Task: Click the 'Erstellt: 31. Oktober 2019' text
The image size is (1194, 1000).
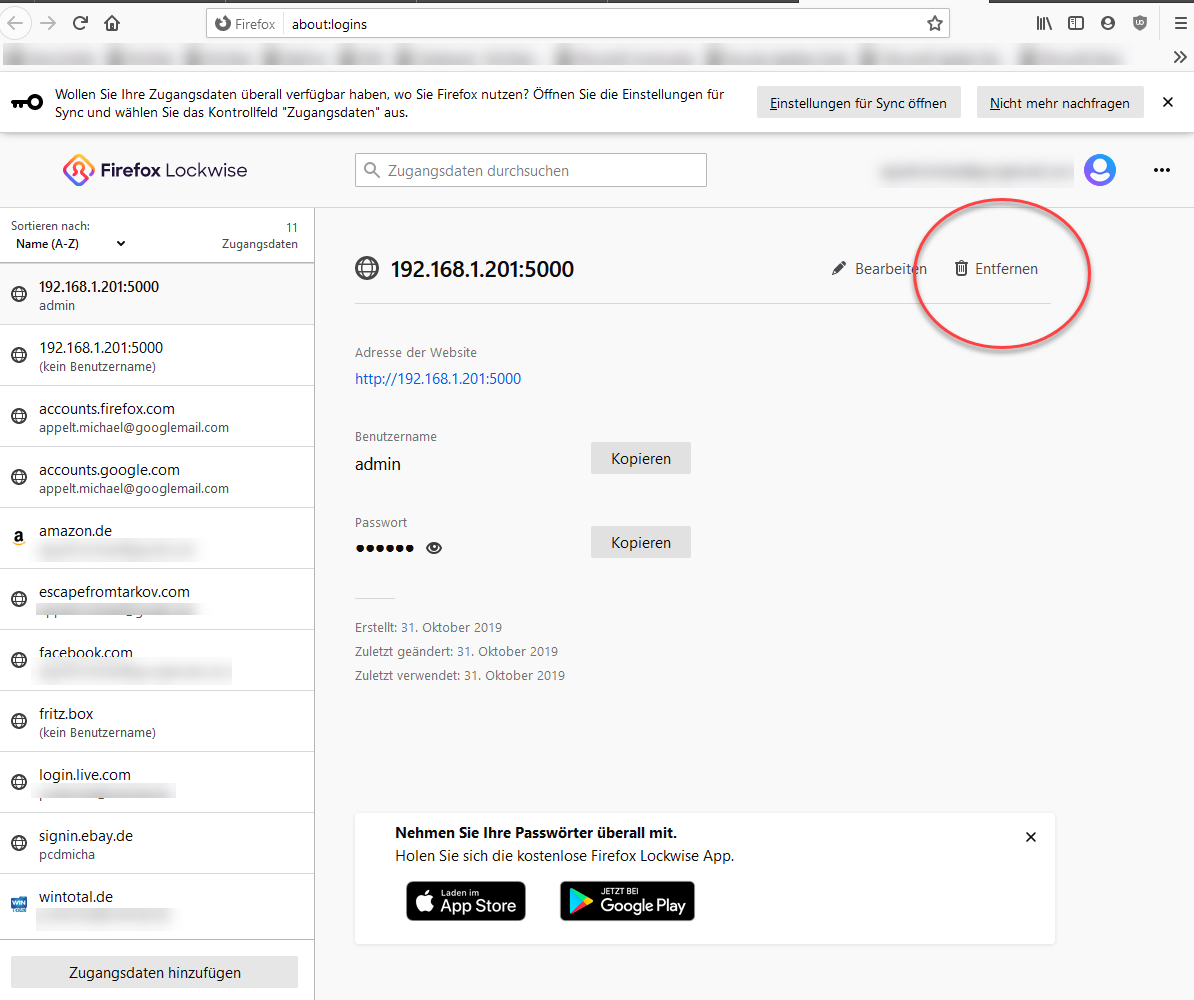Action: [429, 628]
